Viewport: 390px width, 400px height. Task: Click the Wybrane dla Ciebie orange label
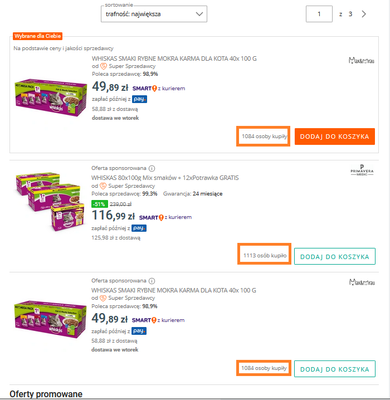pos(37,36)
